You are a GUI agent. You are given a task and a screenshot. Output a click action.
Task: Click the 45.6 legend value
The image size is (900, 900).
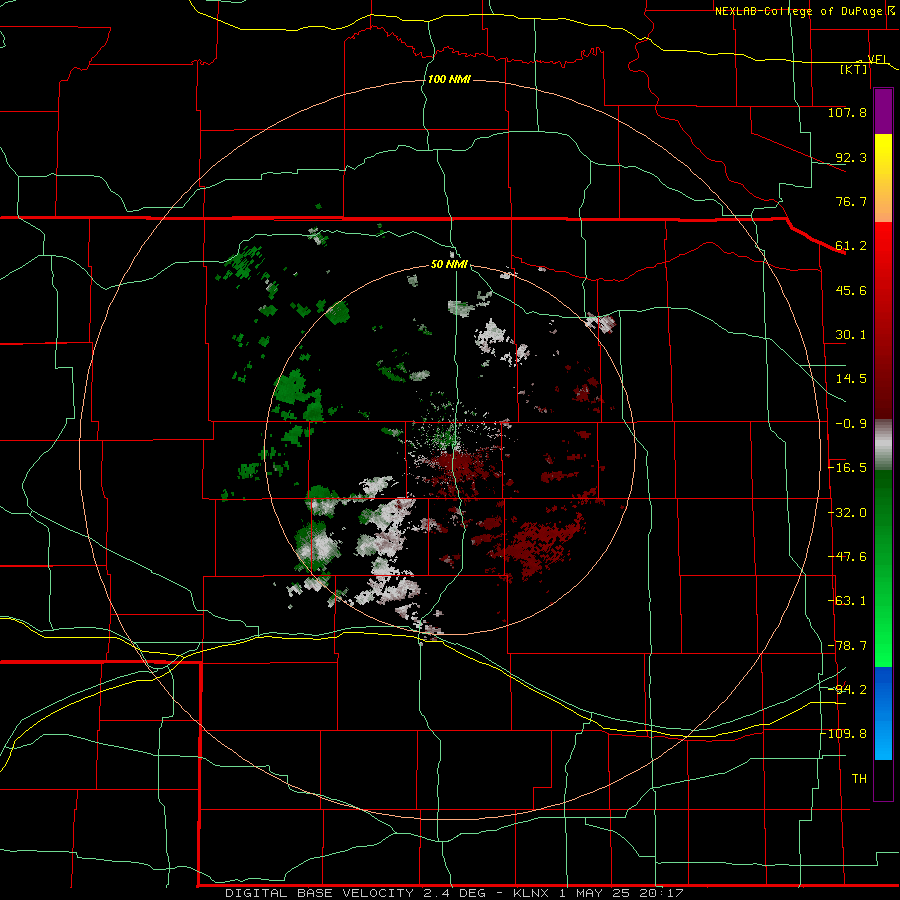pos(851,290)
